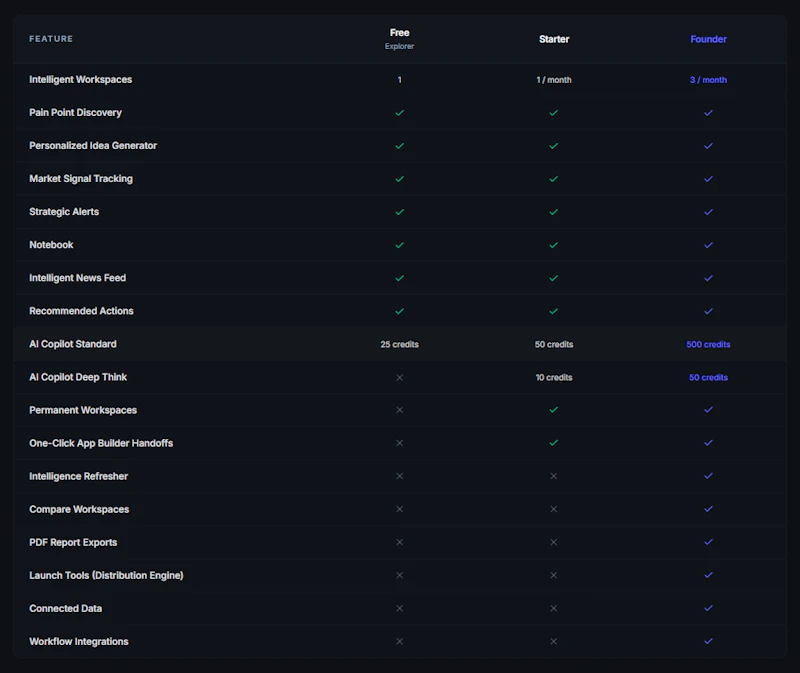The image size is (800, 673).
Task: Click the '3 / month' Founder value
Action: coord(708,80)
